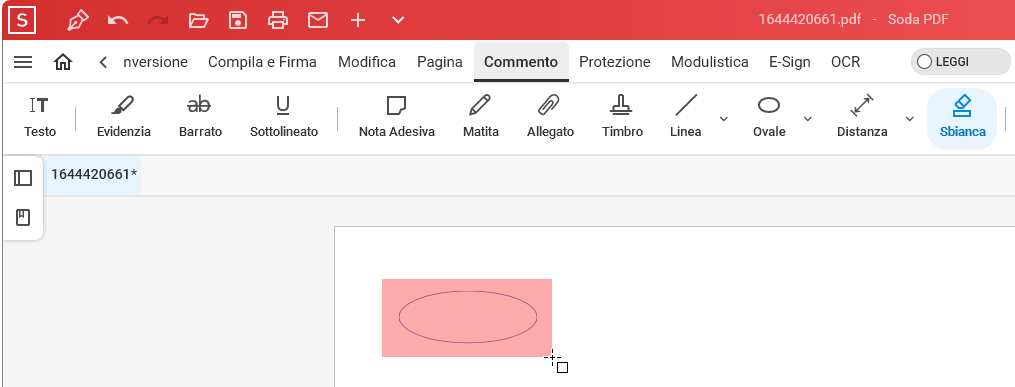Open the Conversione tab
Screen dimensions: 1015x387
coord(155,62)
